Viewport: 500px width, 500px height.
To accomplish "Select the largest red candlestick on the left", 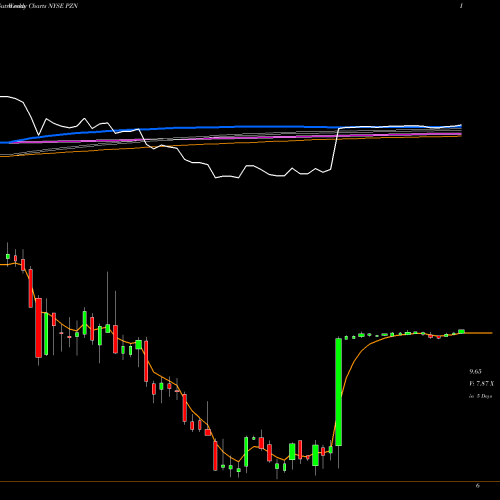I will tap(39, 328).
